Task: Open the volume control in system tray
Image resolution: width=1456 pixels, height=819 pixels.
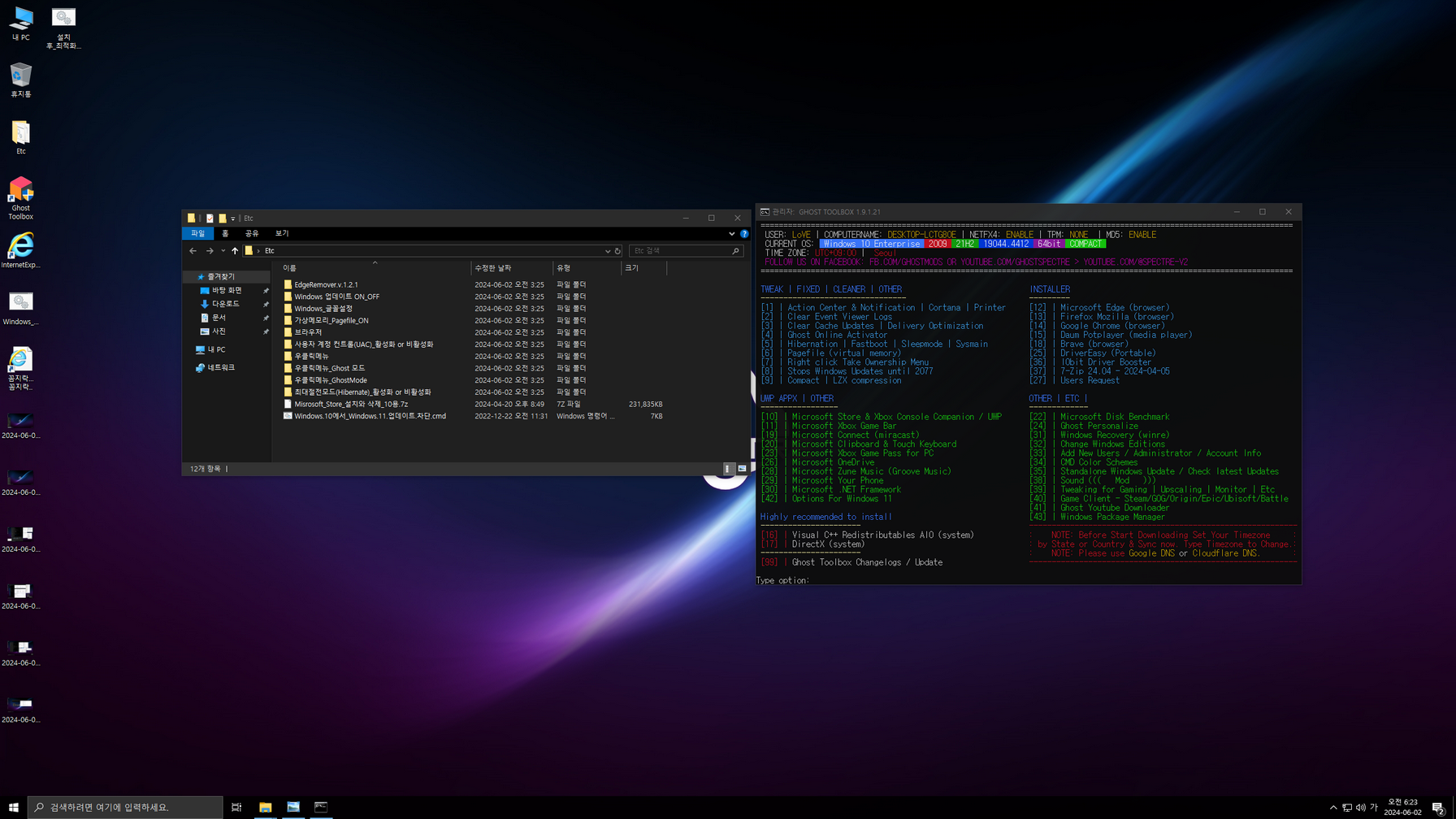Action: [1360, 808]
